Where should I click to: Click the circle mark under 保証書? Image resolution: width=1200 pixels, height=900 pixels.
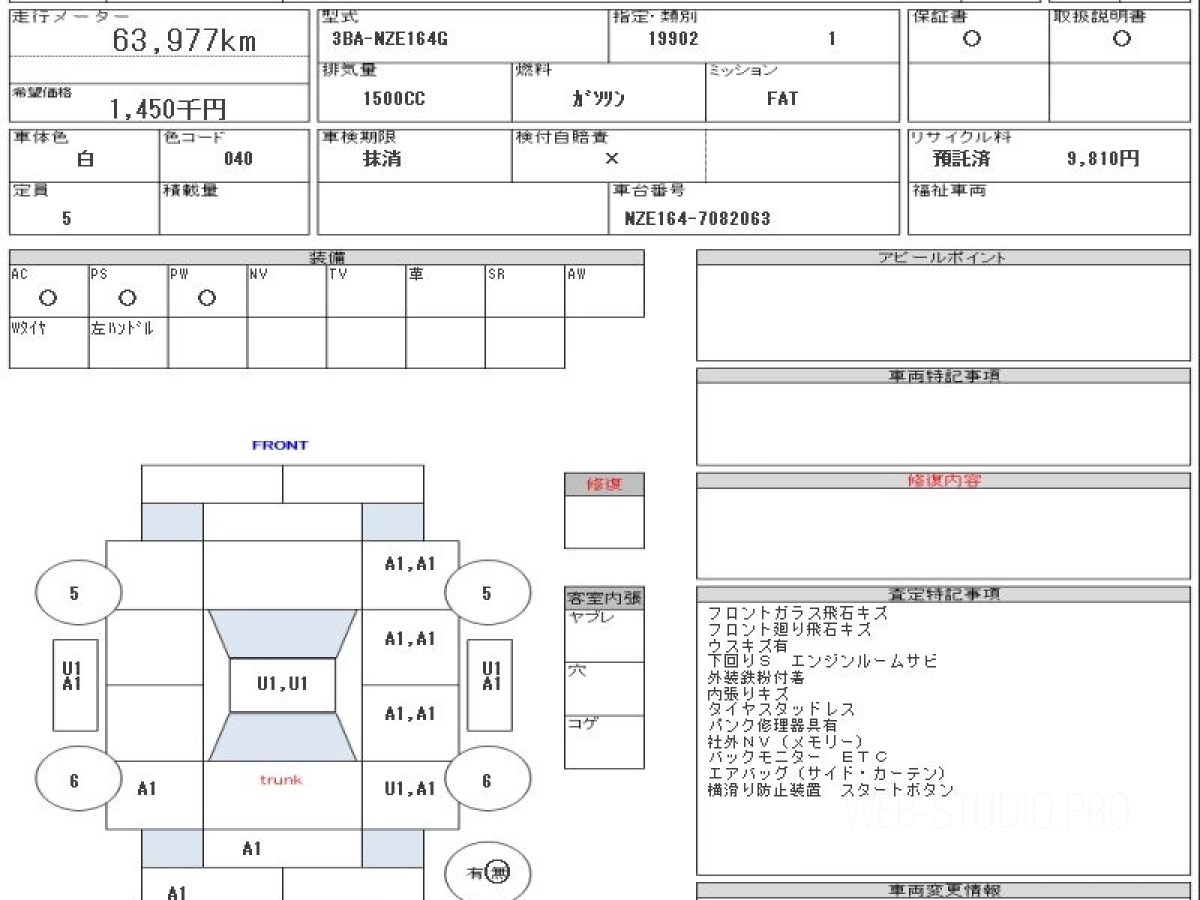[971, 39]
